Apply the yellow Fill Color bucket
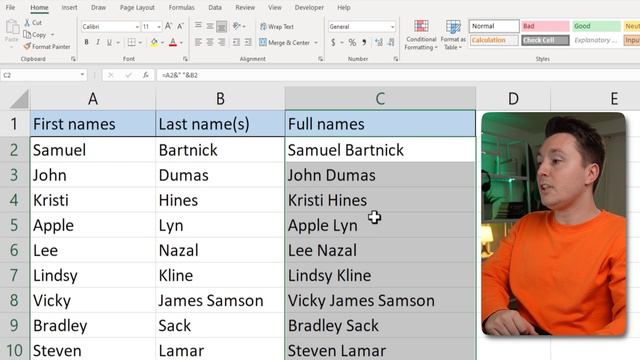640x360 pixels. pos(154,42)
